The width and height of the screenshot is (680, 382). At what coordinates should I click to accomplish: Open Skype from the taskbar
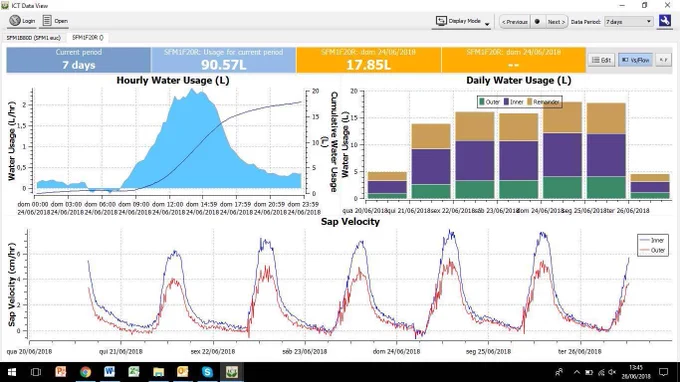click(x=207, y=372)
